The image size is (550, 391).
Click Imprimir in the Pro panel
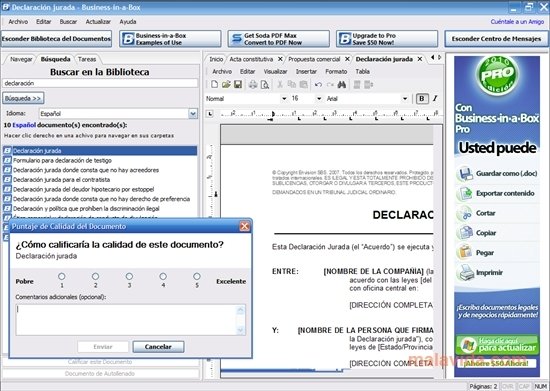[481, 272]
